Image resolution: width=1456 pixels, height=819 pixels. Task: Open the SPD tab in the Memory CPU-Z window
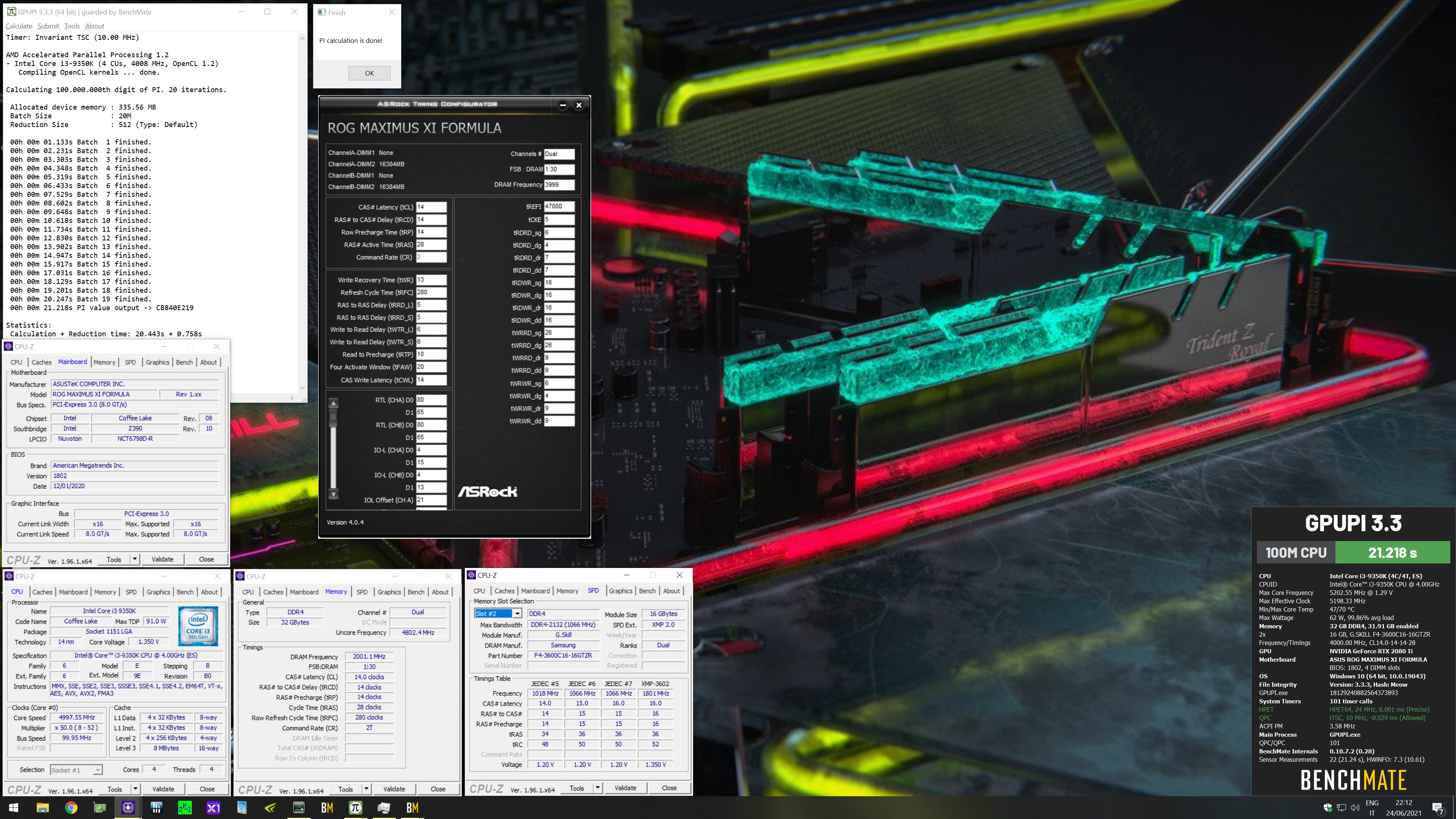tap(362, 592)
